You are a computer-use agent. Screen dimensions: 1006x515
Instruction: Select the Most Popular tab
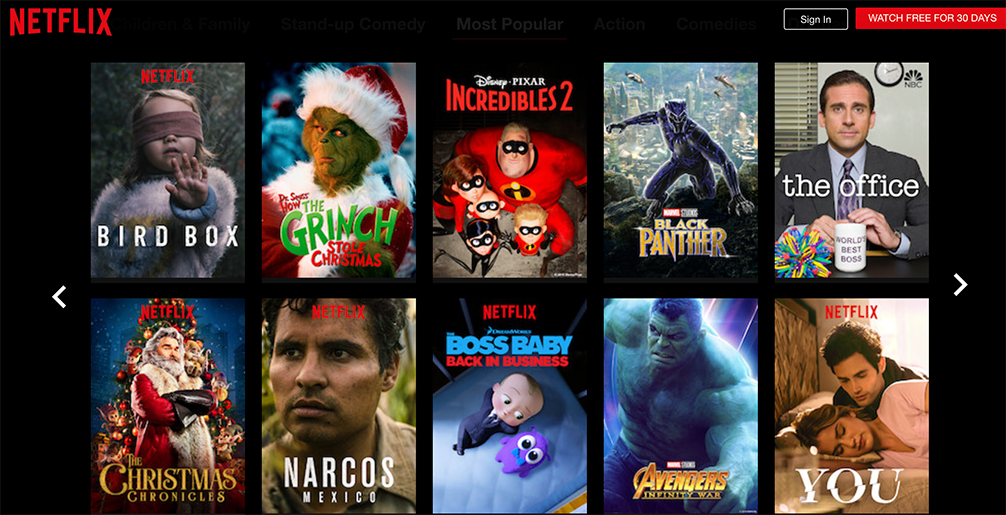click(509, 25)
